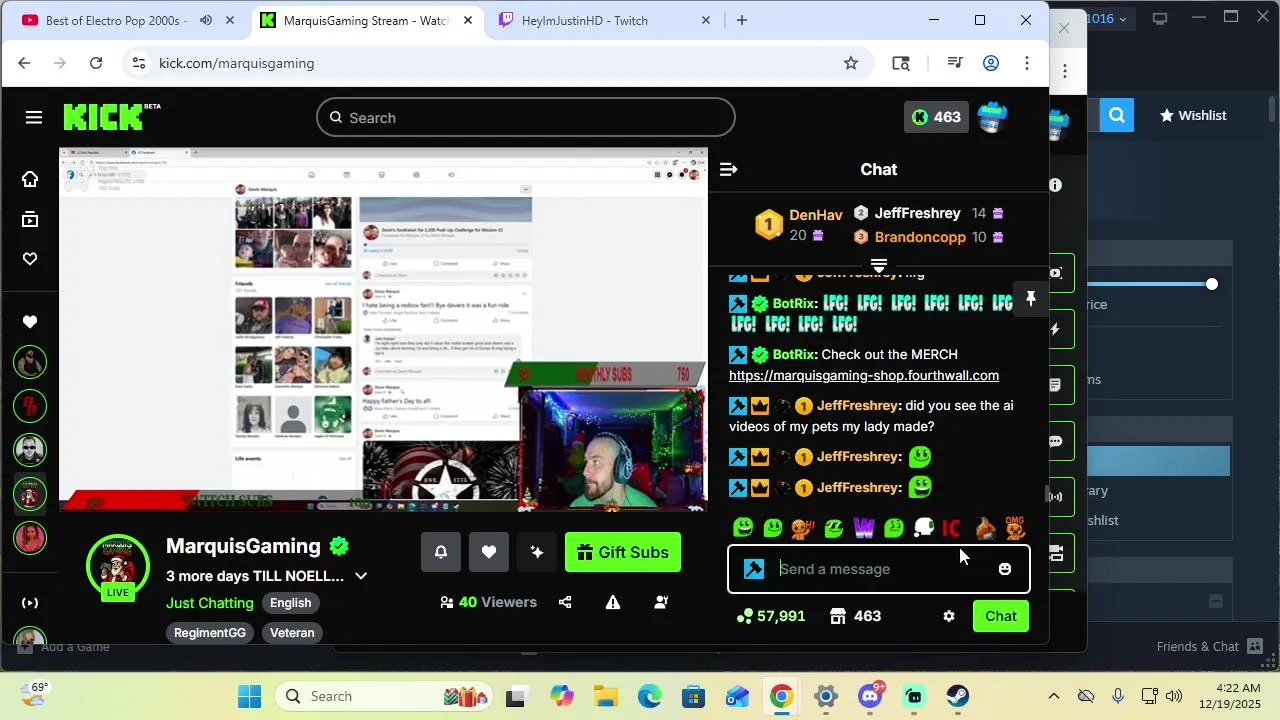Insert the HI gingerbread emote

(802, 527)
